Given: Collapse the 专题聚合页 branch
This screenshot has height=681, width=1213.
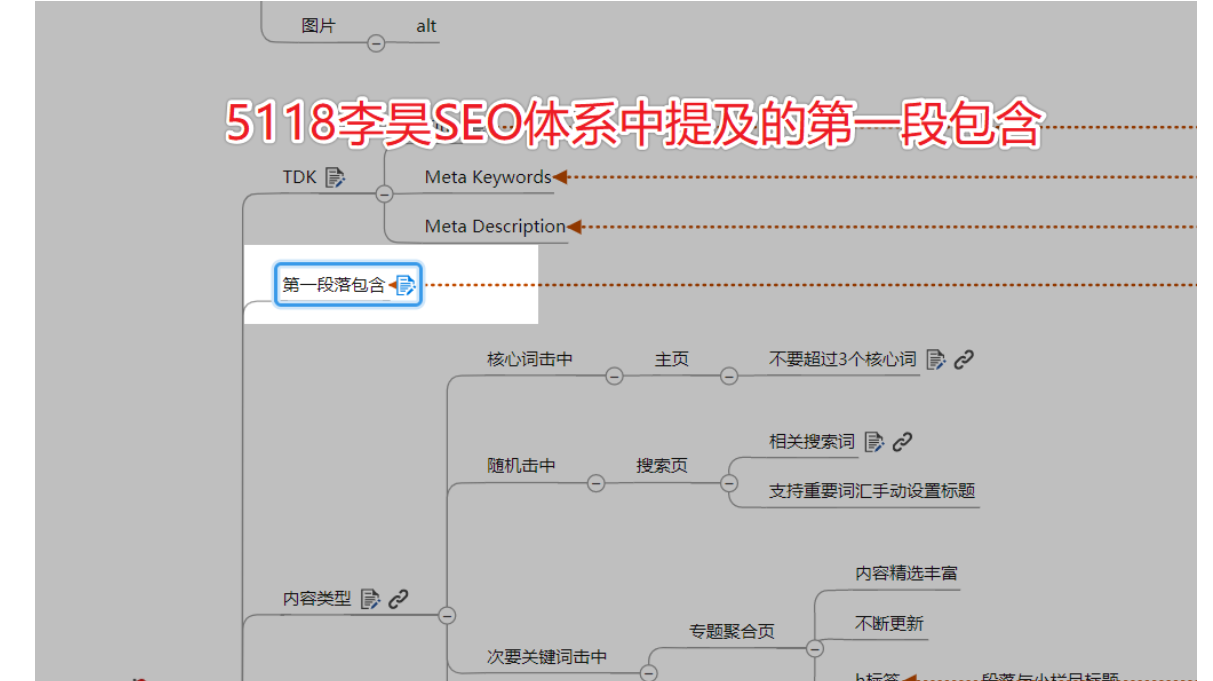Looking at the screenshot, I should tap(815, 648).
